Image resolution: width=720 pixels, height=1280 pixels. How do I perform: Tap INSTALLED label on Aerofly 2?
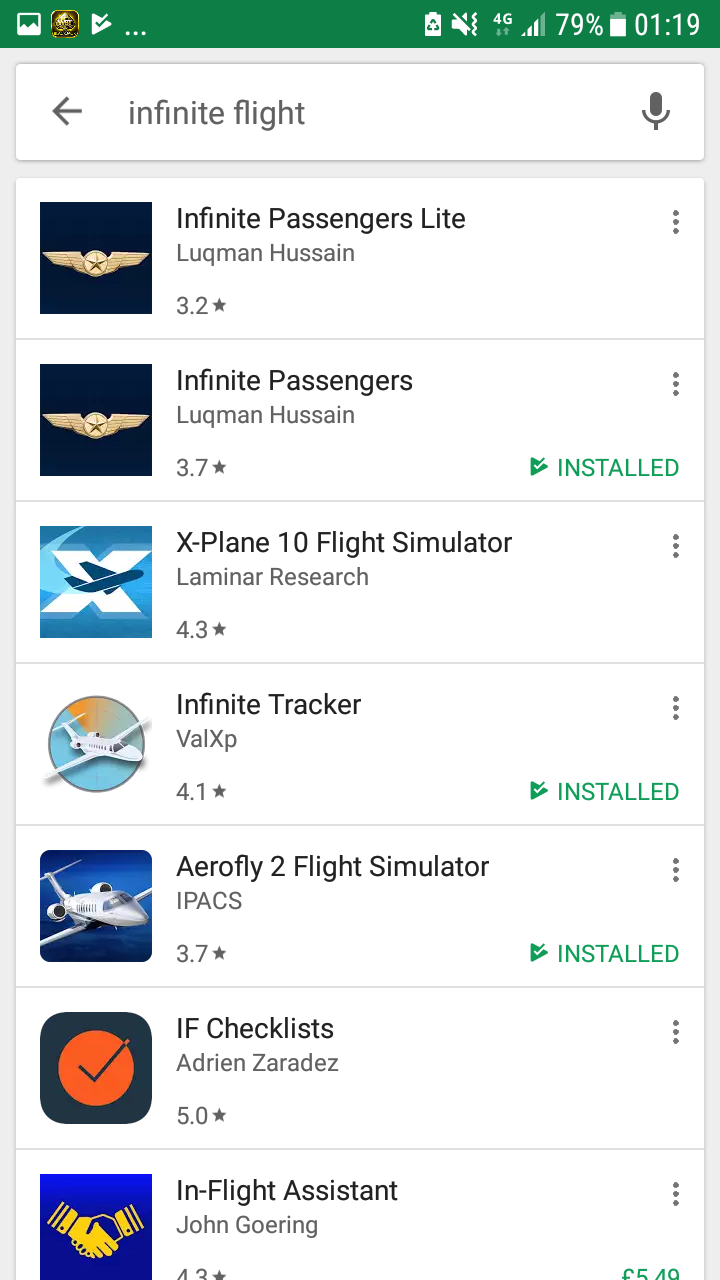point(605,954)
